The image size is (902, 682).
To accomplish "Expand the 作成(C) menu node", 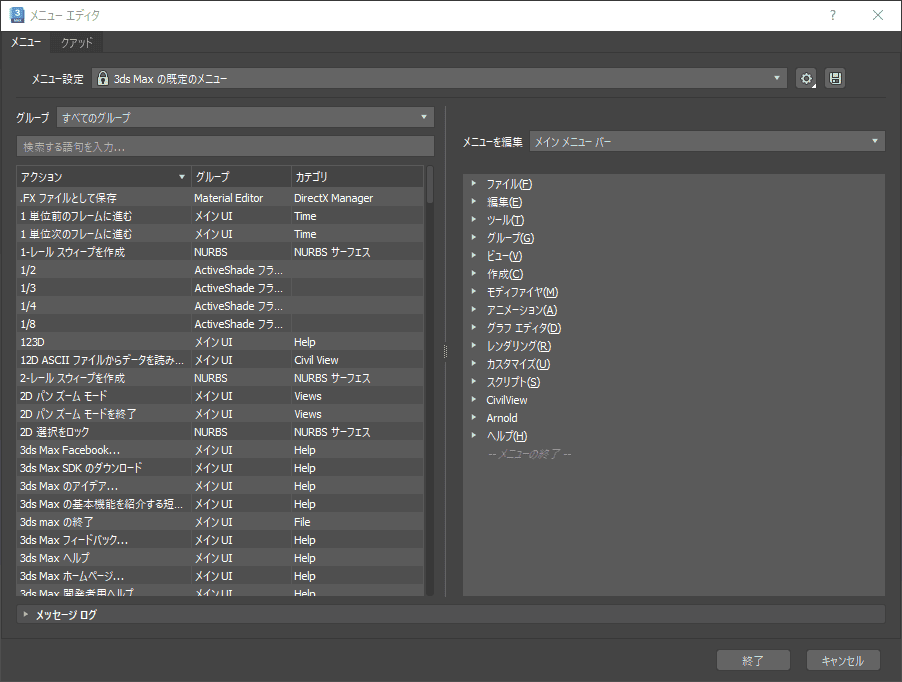I will tap(474, 273).
